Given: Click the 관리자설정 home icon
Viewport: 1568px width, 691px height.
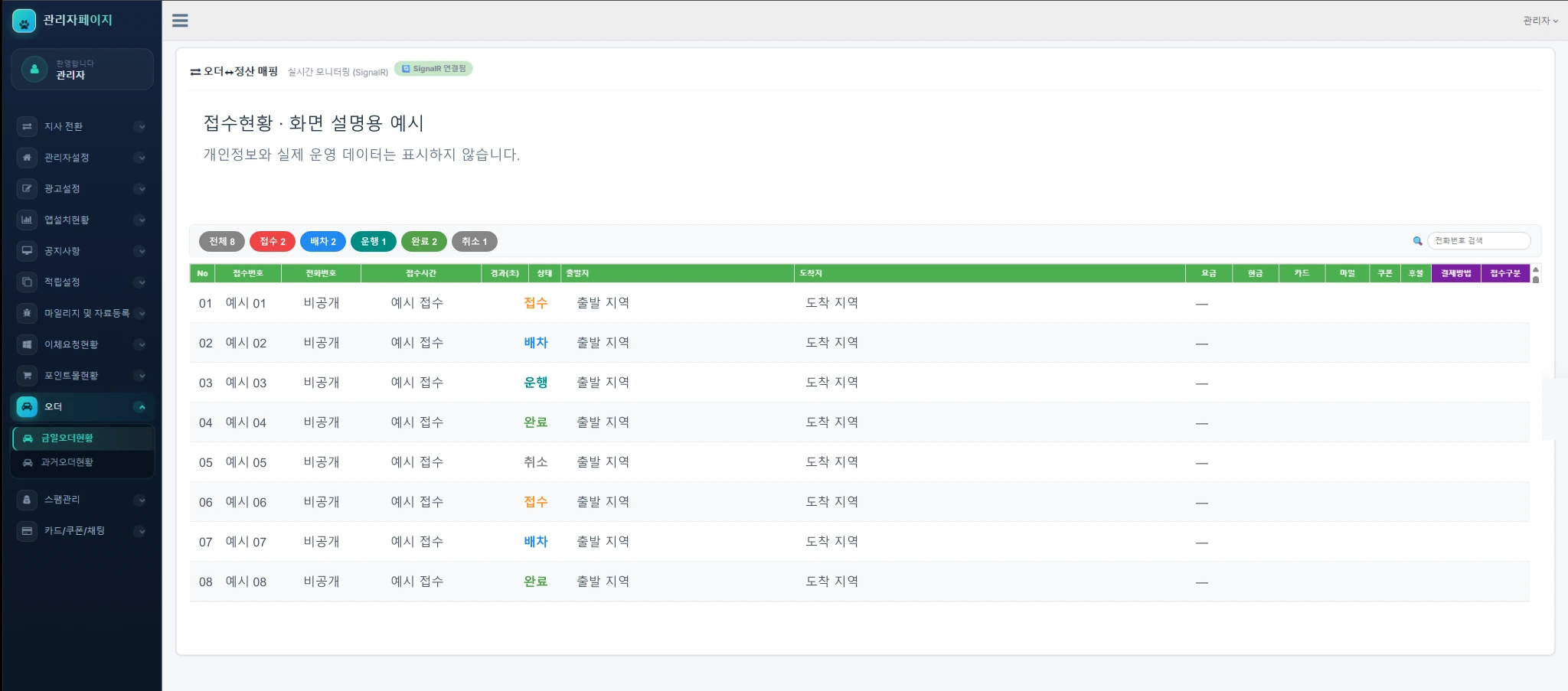Looking at the screenshot, I should click(x=27, y=158).
